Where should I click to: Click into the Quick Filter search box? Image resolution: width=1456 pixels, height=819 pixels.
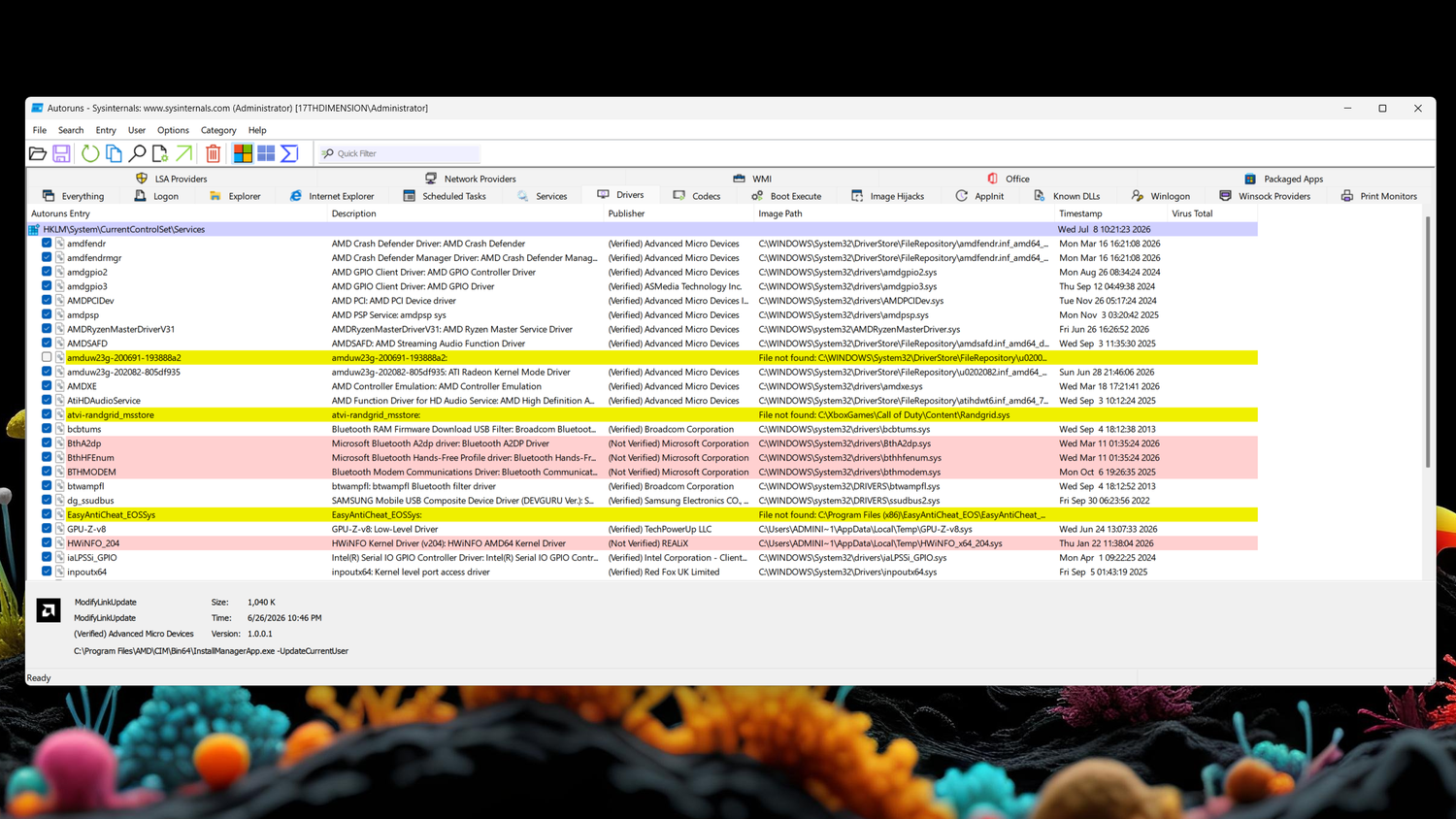(x=398, y=153)
